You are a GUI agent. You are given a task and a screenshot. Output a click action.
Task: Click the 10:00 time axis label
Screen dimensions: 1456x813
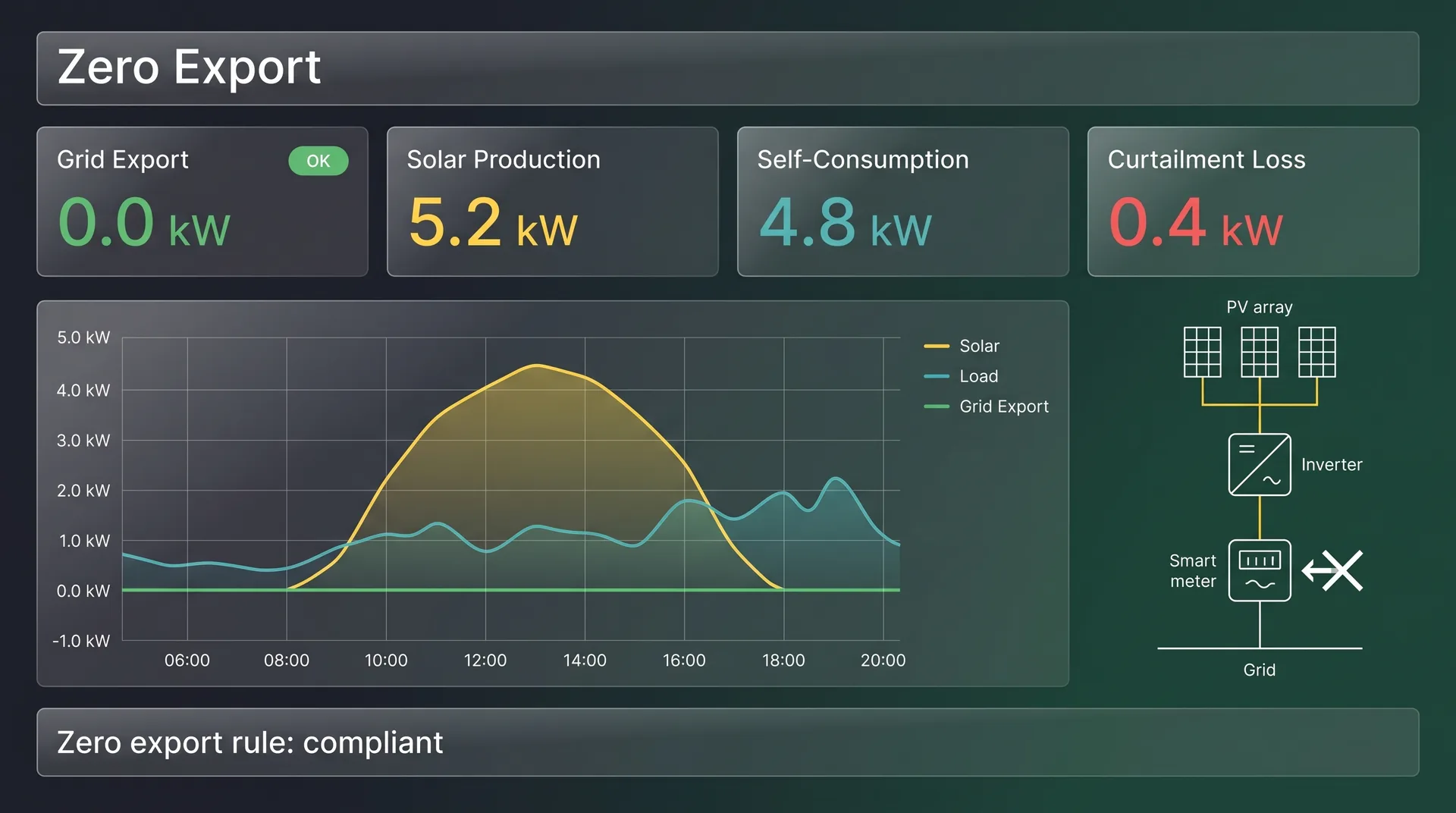386,661
